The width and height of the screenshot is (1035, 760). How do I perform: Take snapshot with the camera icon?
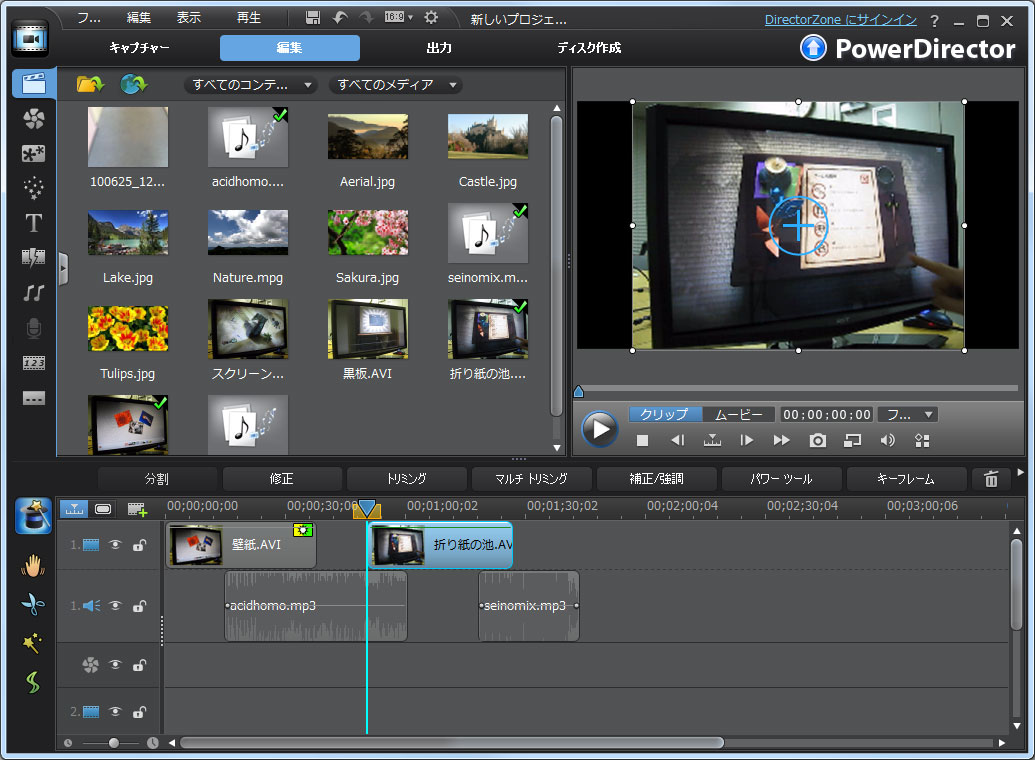(x=818, y=439)
